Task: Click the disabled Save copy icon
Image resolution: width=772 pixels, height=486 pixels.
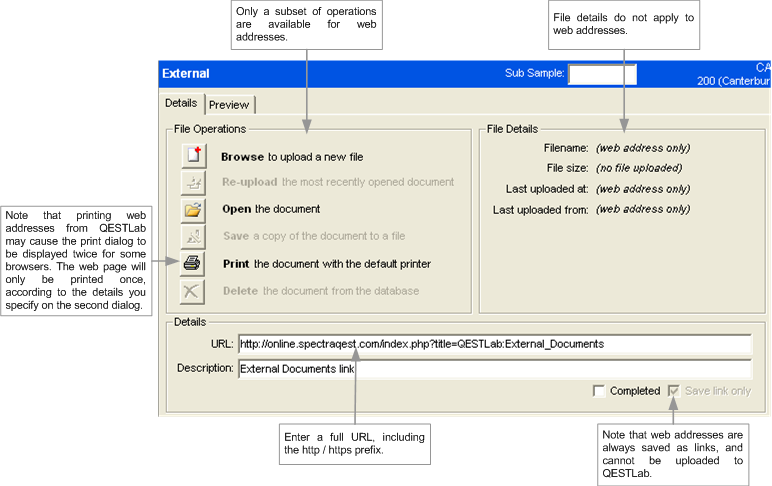Action: point(193,237)
